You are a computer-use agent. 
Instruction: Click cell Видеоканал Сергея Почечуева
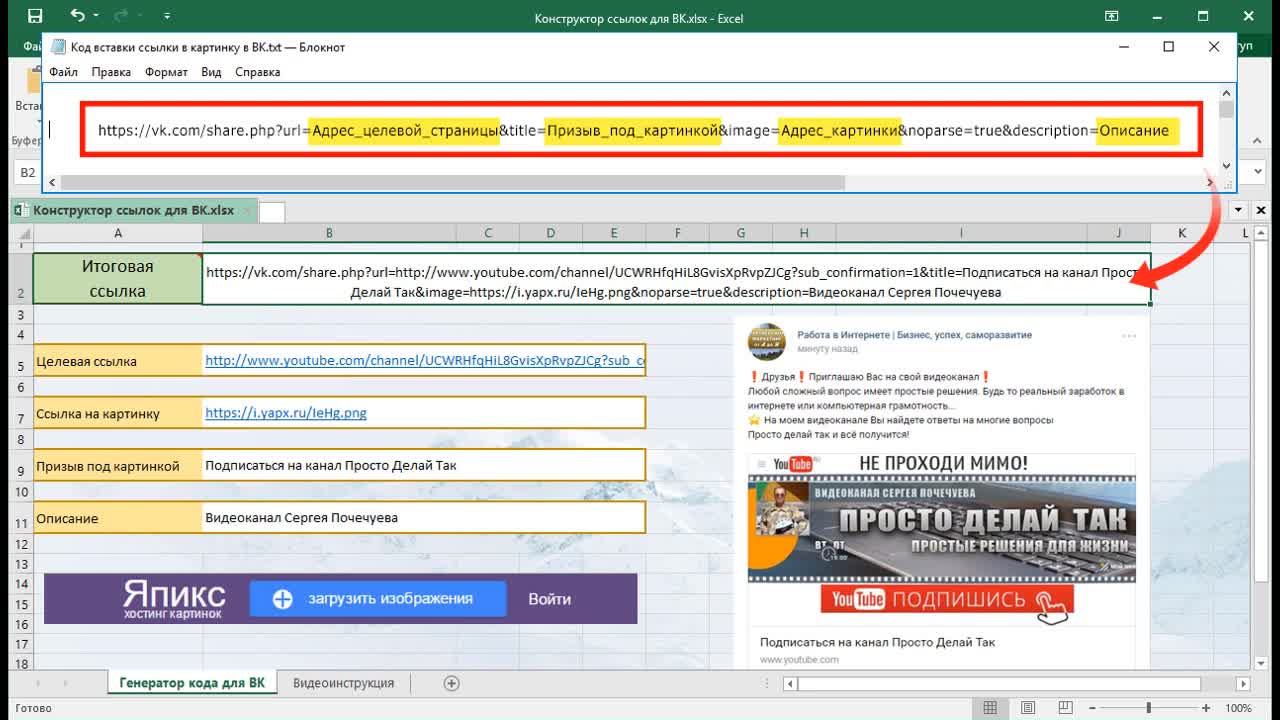424,518
